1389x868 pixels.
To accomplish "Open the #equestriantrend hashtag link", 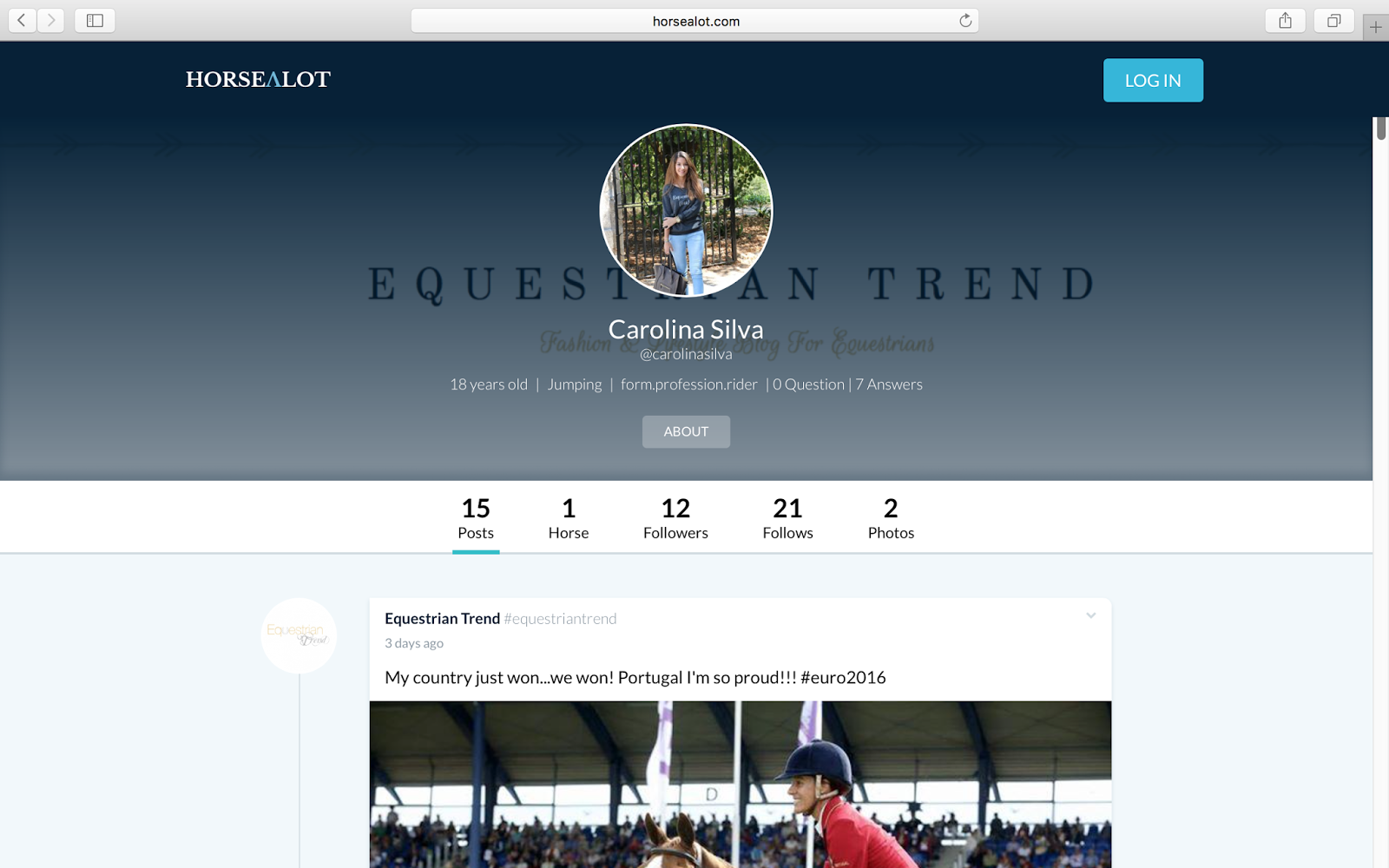I will (x=561, y=619).
